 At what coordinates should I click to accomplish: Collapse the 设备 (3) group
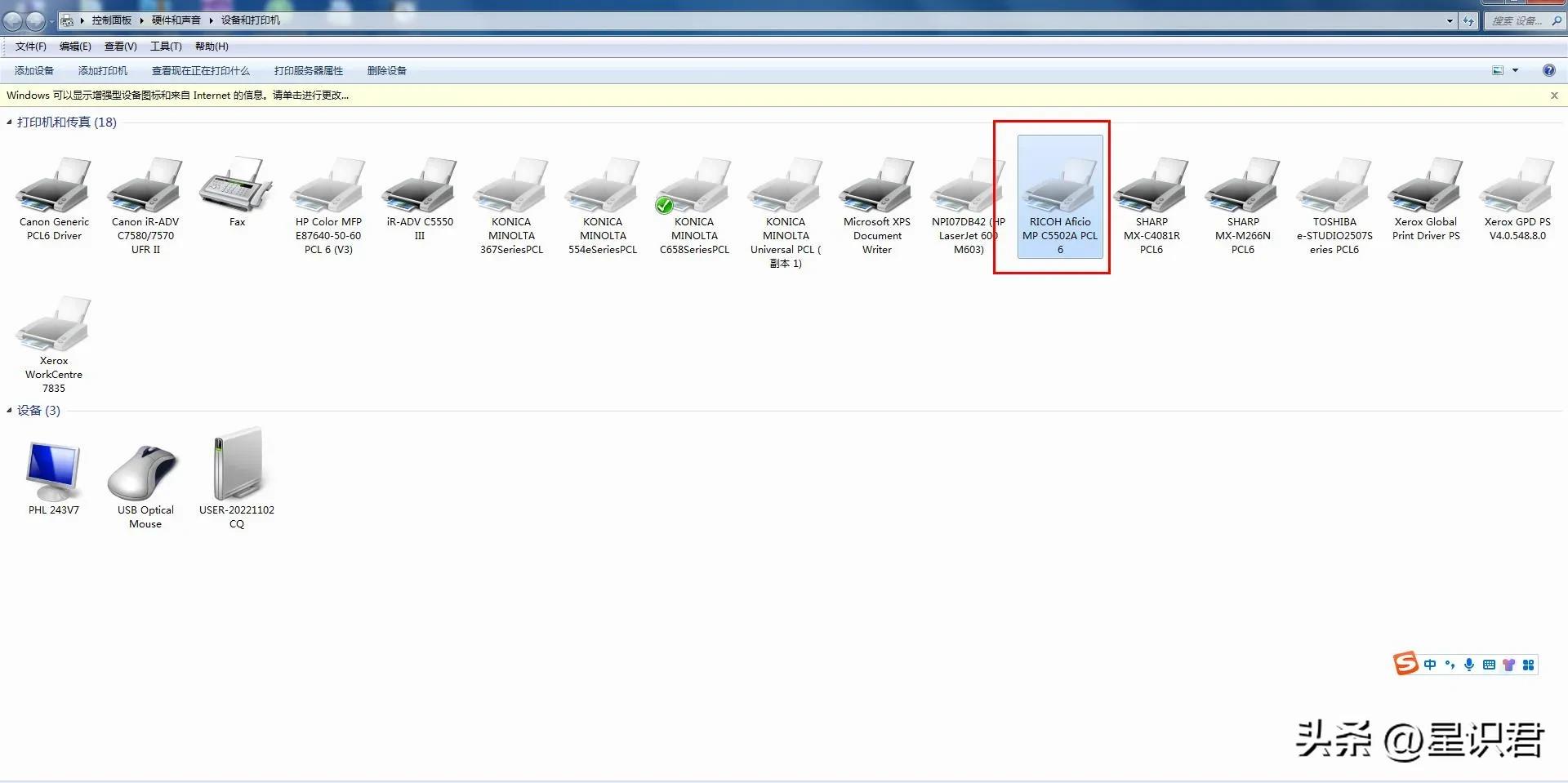(9, 411)
